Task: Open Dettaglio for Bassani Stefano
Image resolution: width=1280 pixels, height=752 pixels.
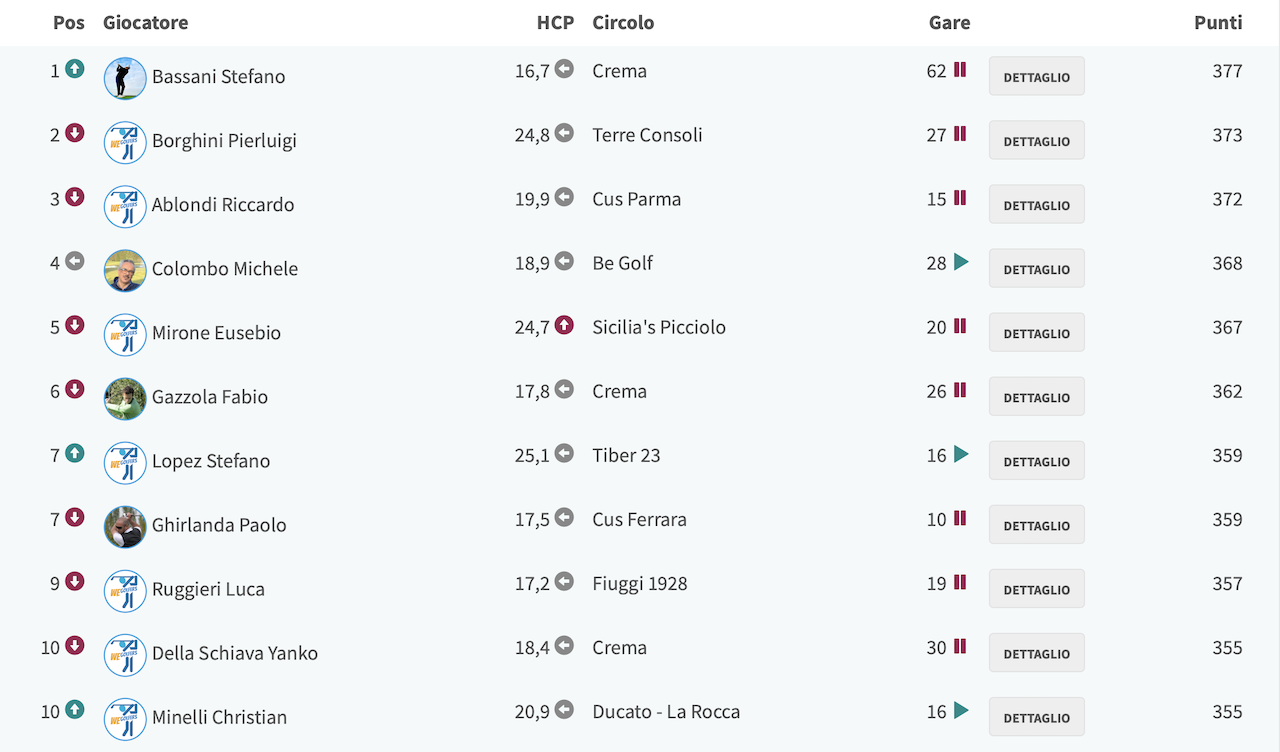Action: pos(1037,76)
